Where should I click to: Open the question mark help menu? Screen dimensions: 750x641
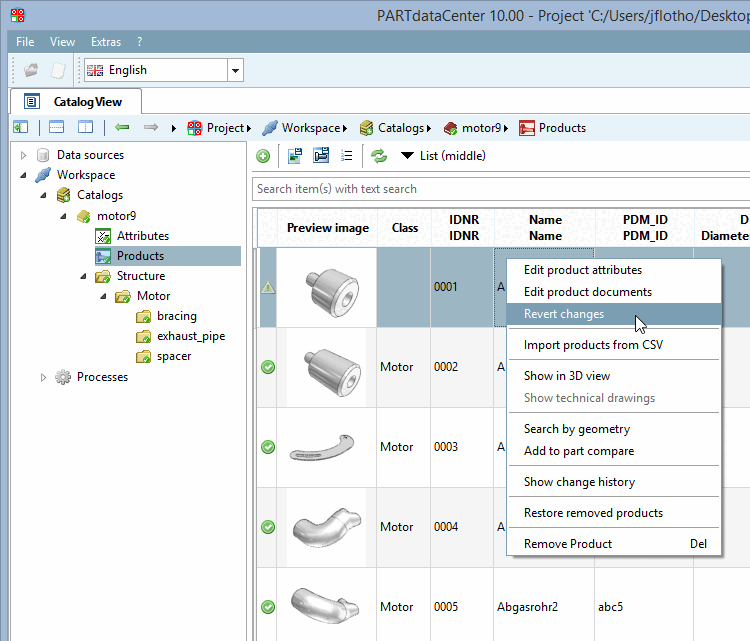pyautogui.click(x=139, y=42)
